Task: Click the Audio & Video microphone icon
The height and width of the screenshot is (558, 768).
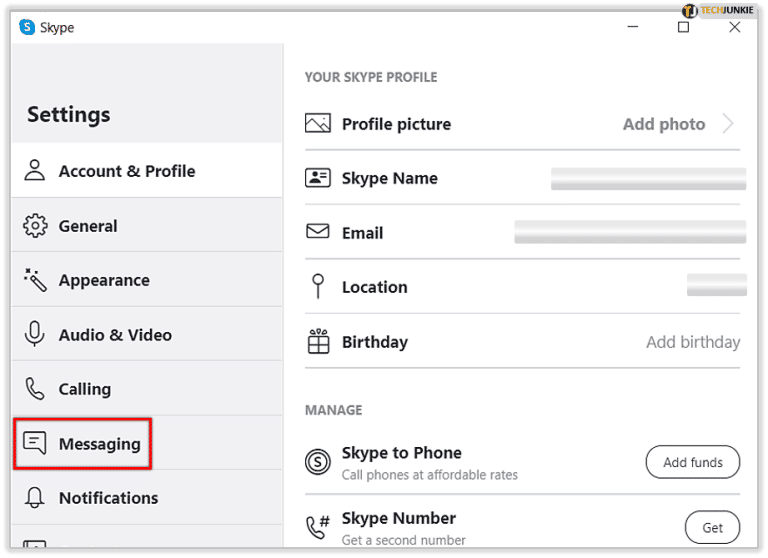Action: 34,334
